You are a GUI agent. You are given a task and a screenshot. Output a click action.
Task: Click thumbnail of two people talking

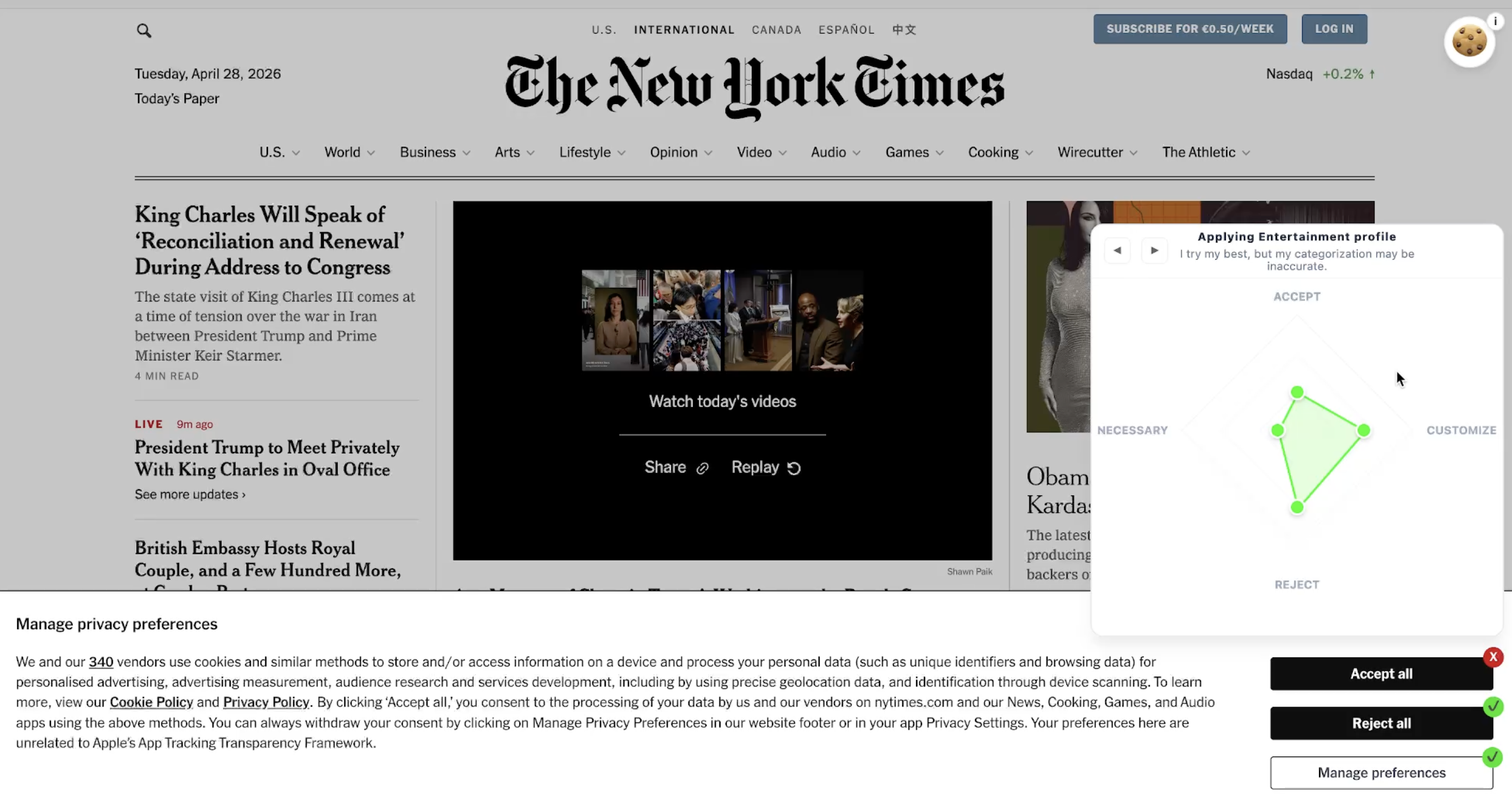830,321
